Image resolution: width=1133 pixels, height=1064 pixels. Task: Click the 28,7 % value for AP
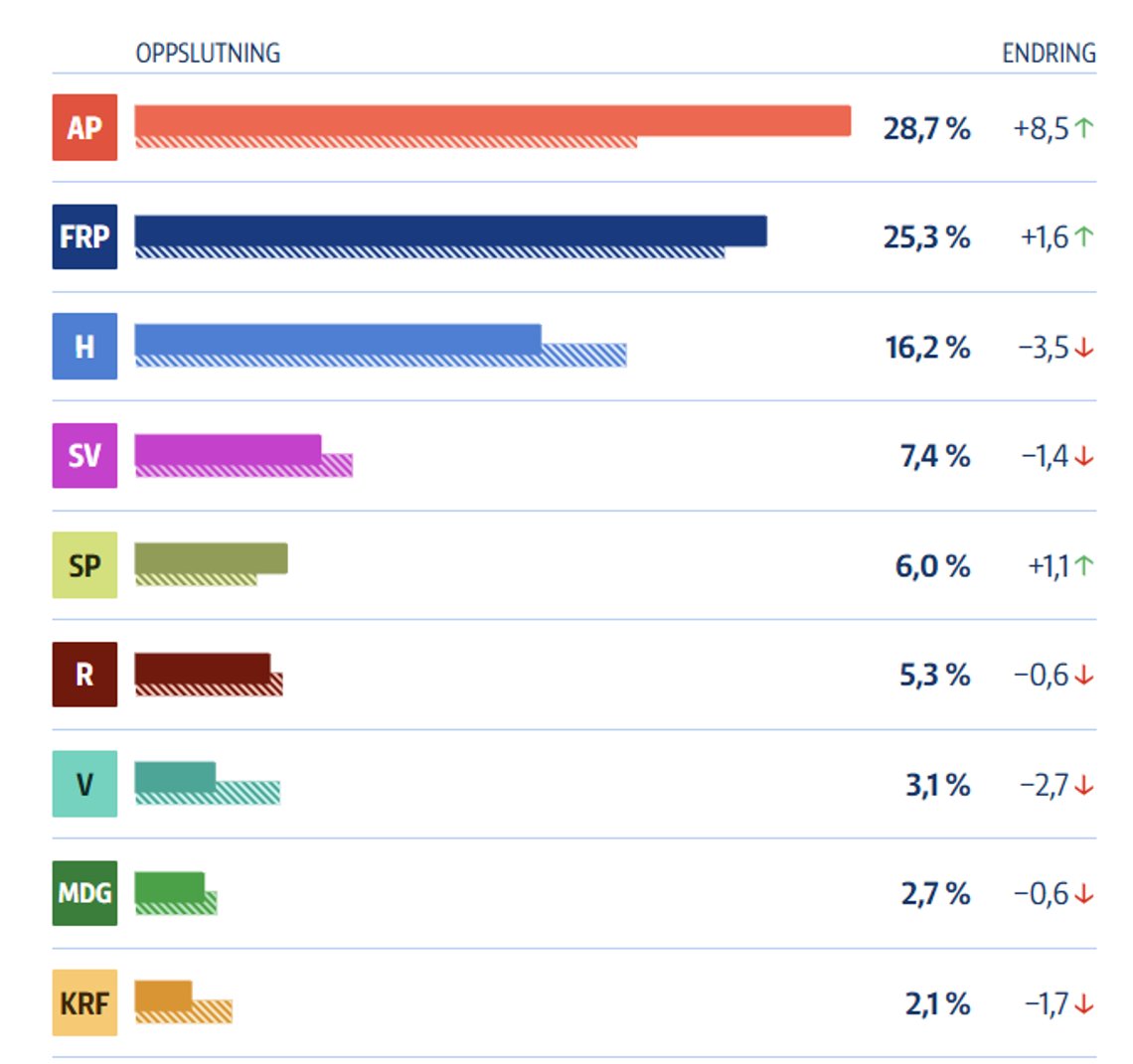point(927,128)
